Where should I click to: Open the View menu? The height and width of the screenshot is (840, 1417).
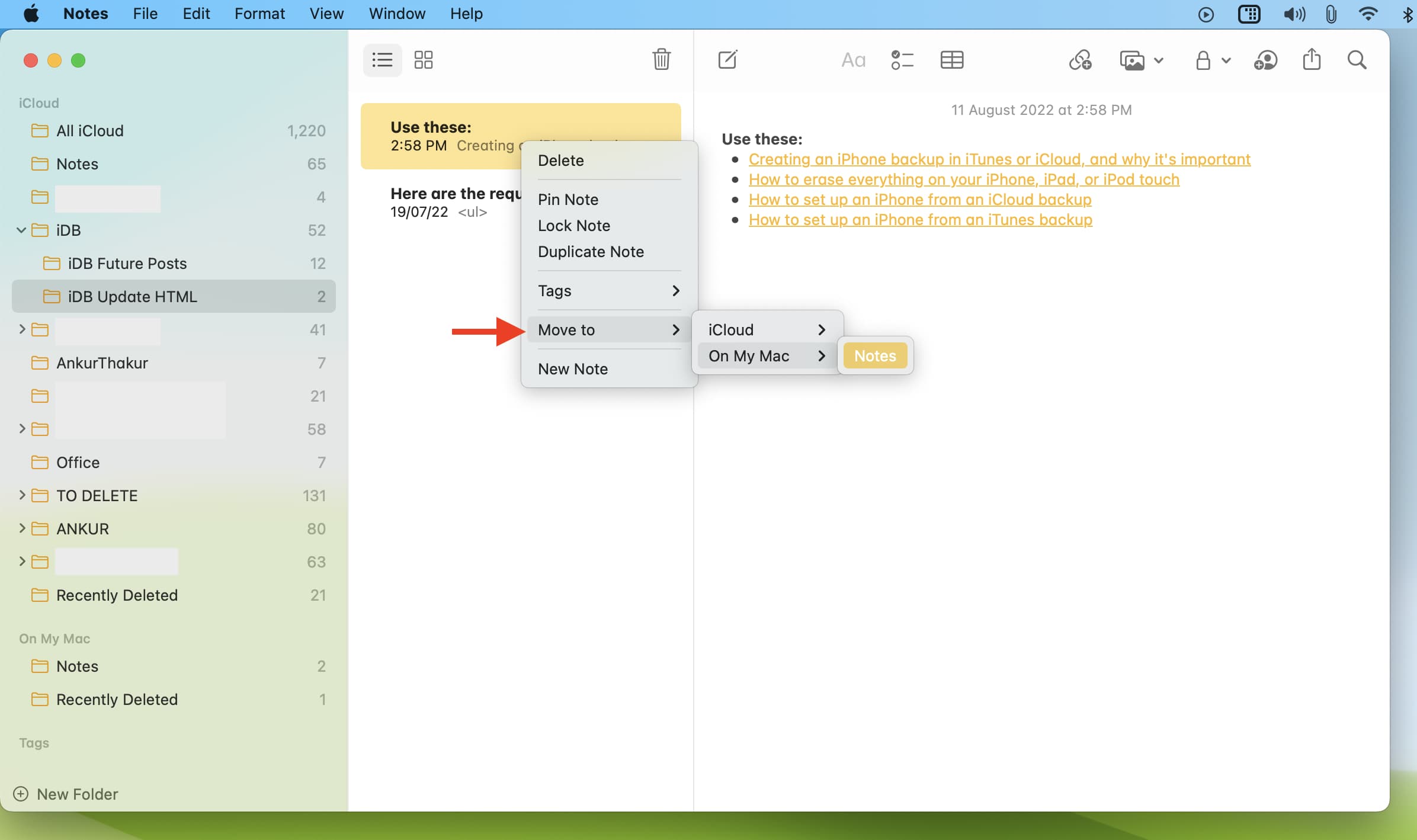coord(326,14)
